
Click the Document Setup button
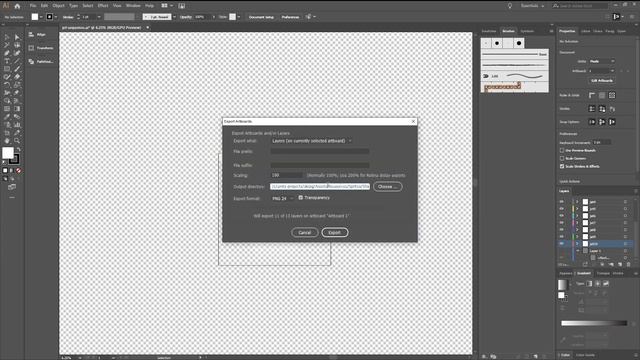[x=261, y=17]
